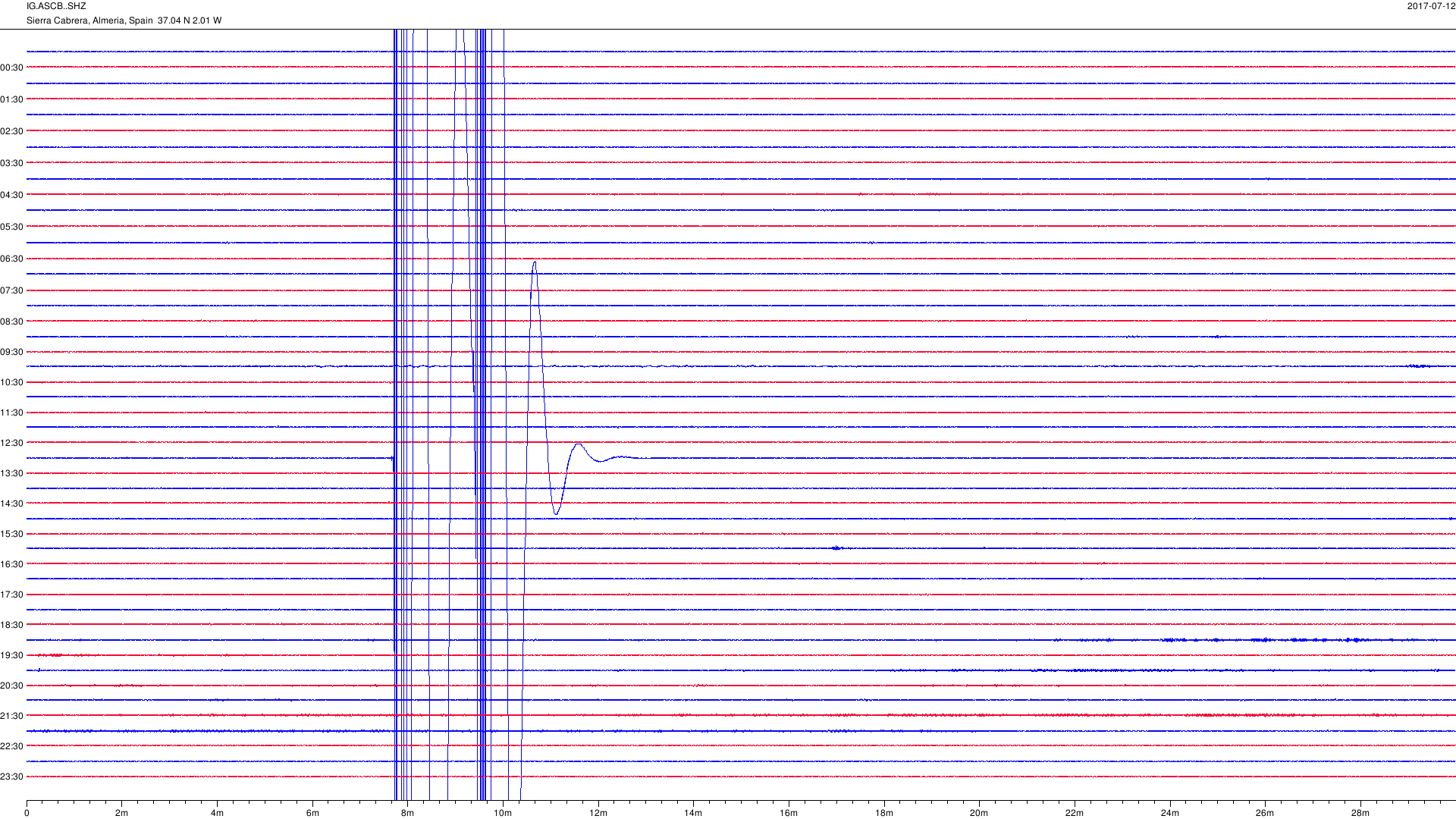The width and height of the screenshot is (1456, 819).
Task: Click the 10:30 time label
Action: coord(11,382)
